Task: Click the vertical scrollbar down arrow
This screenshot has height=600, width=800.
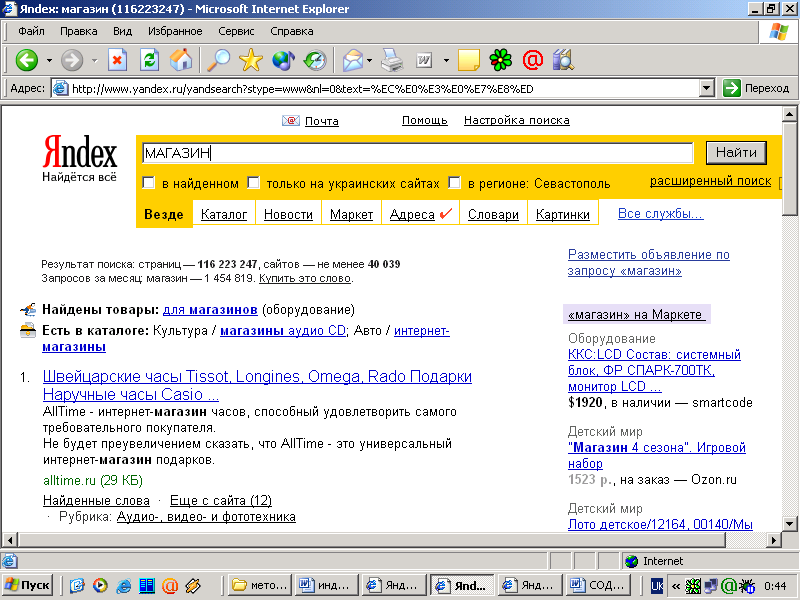Action: pyautogui.click(x=789, y=523)
